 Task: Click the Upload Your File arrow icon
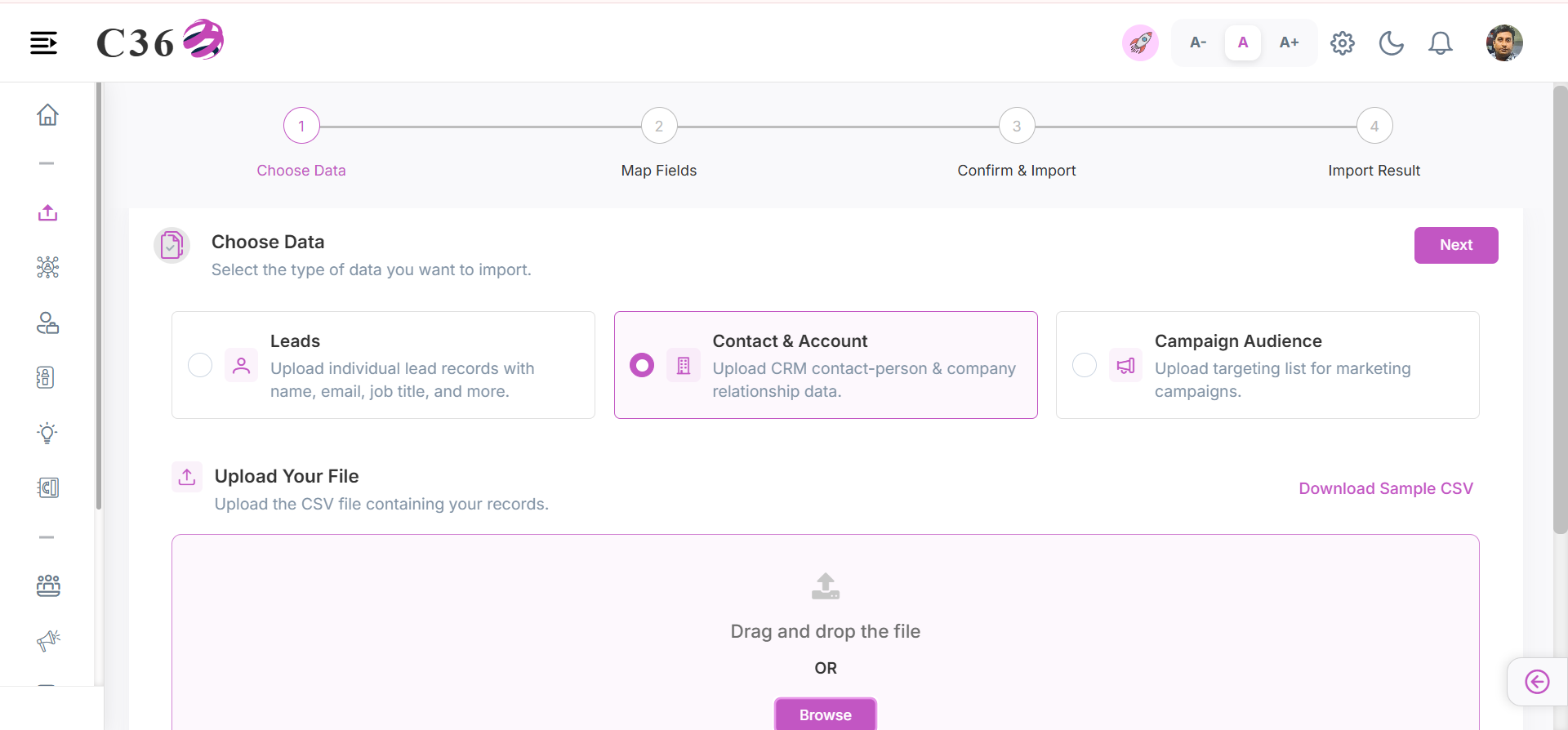pos(187,477)
